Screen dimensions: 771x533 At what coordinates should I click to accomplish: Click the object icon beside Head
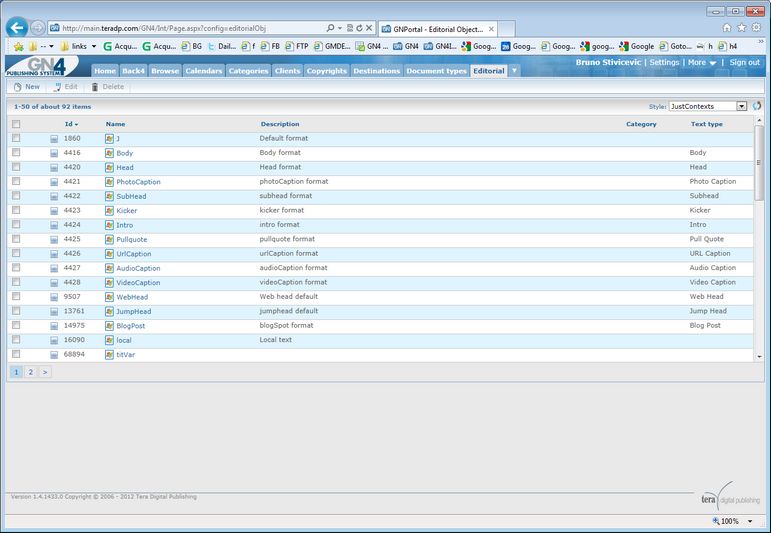(109, 168)
